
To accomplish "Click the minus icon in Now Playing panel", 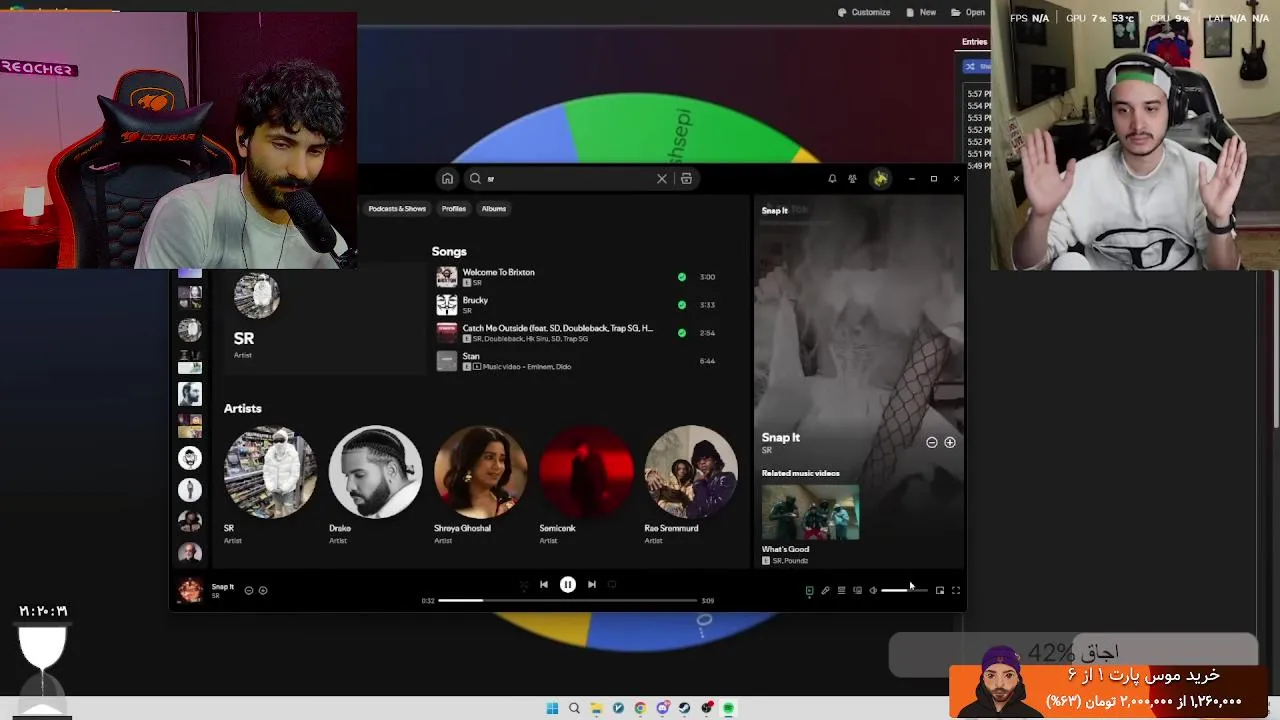I will [932, 442].
